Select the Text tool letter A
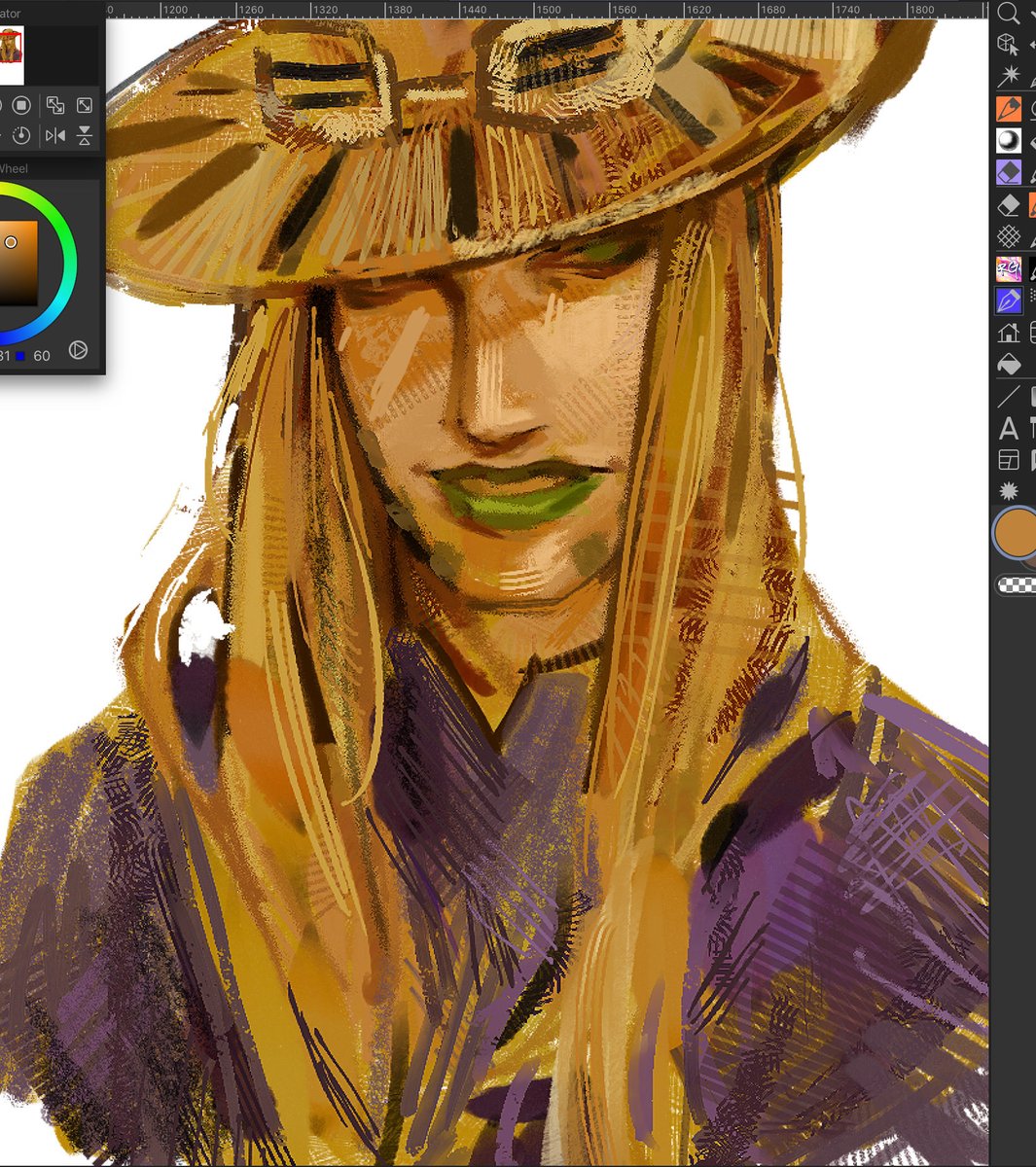 [x=1009, y=428]
